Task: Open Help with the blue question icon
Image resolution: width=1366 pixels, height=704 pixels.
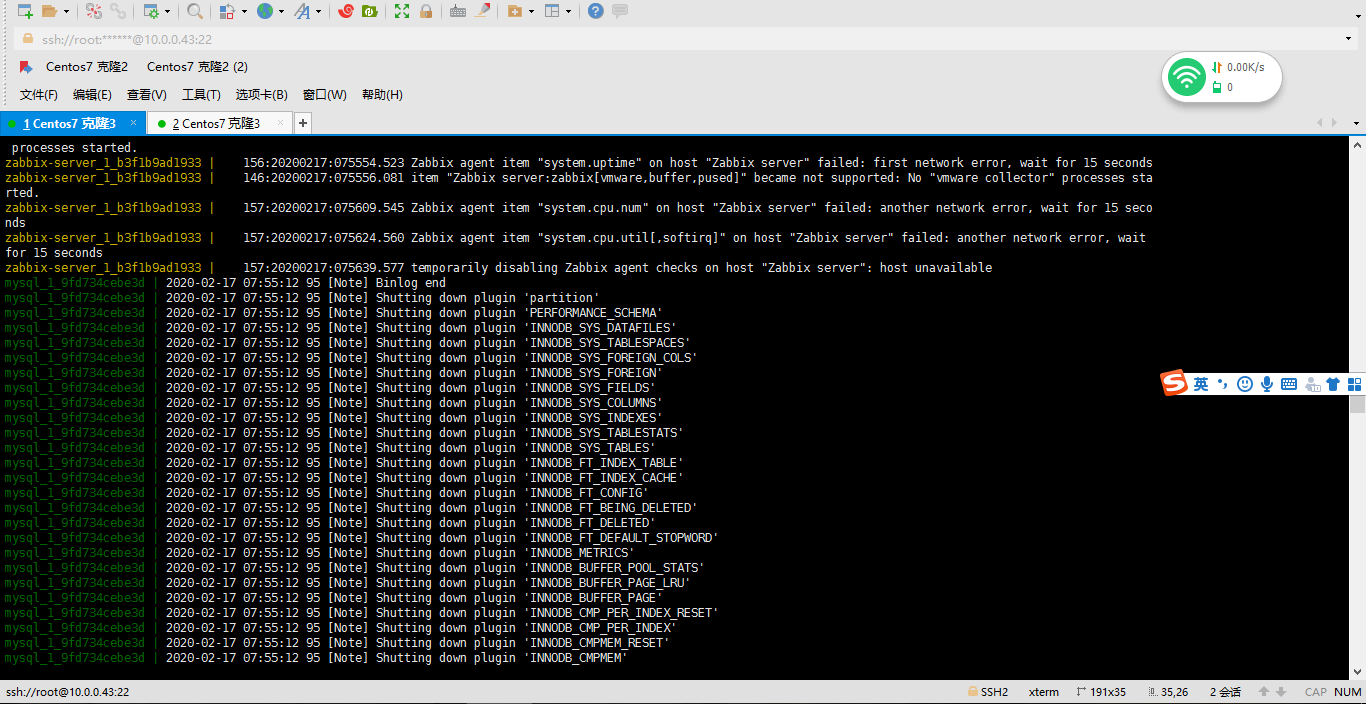Action: 596,11
